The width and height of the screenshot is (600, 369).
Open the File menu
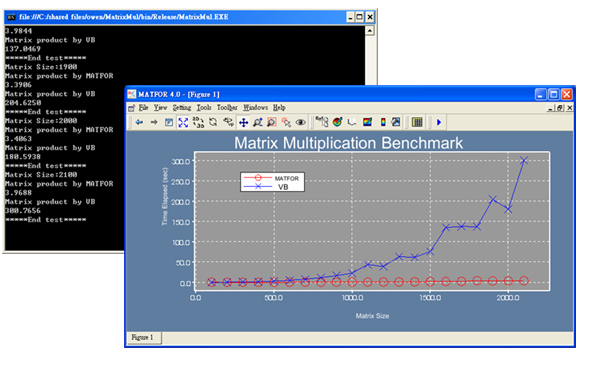(x=143, y=108)
